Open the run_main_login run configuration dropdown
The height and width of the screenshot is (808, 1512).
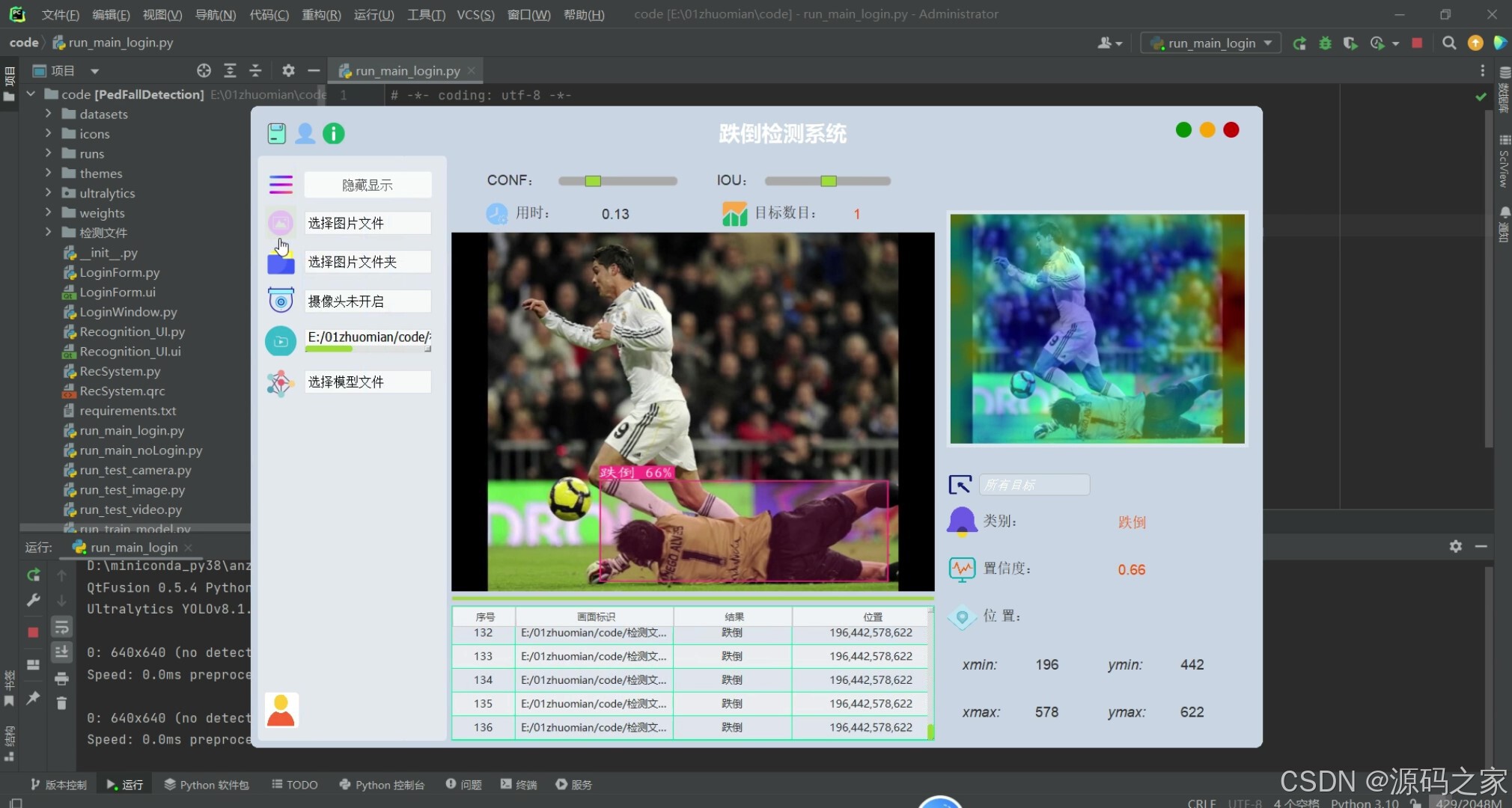click(x=1211, y=43)
